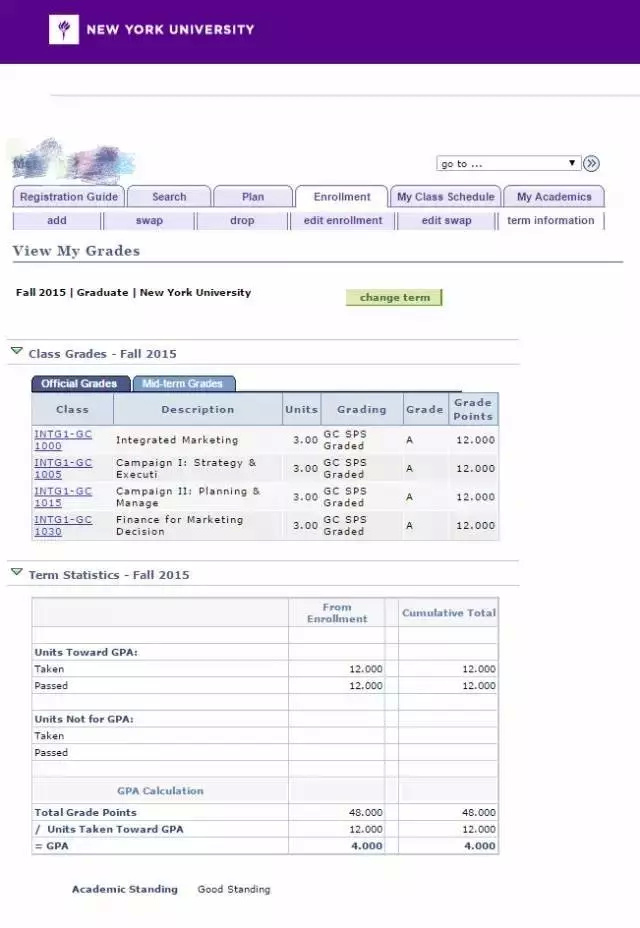The height and width of the screenshot is (928, 640).
Task: Collapse the Class Grades - Fall 2015 section
Action: [x=17, y=352]
